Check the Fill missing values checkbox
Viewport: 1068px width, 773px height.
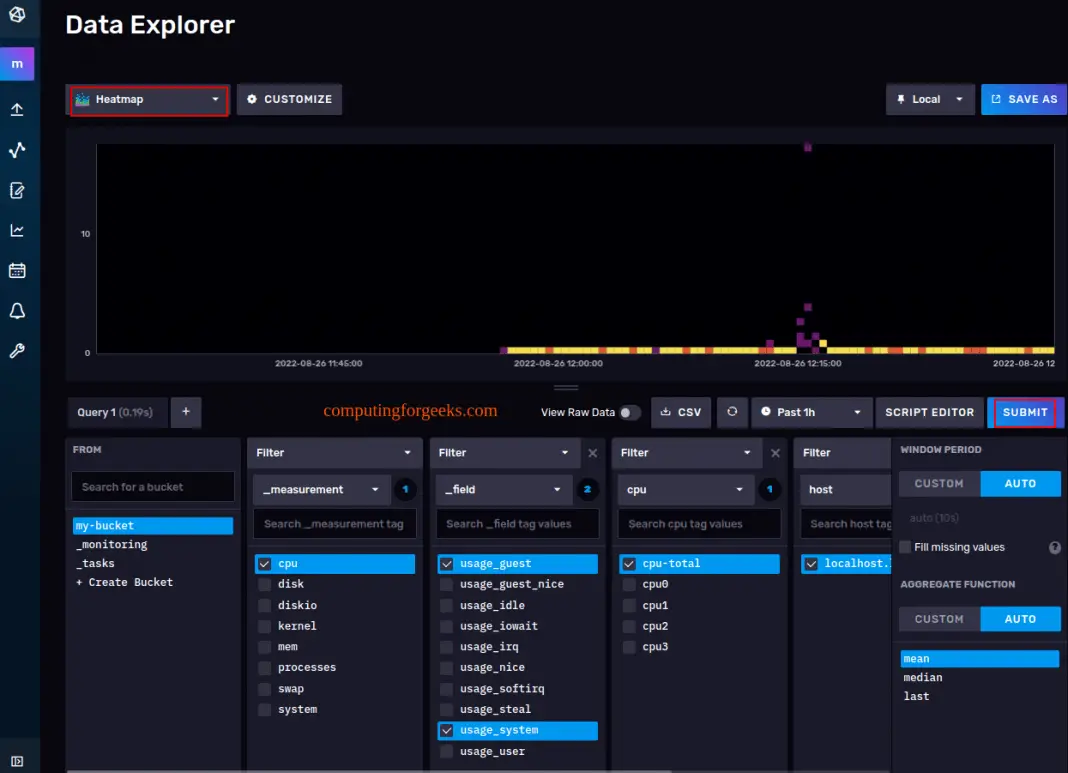pyautogui.click(x=905, y=547)
